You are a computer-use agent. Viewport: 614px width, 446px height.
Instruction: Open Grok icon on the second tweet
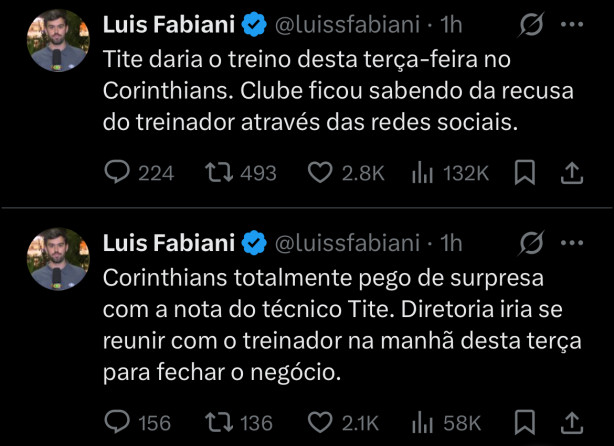pyautogui.click(x=531, y=243)
